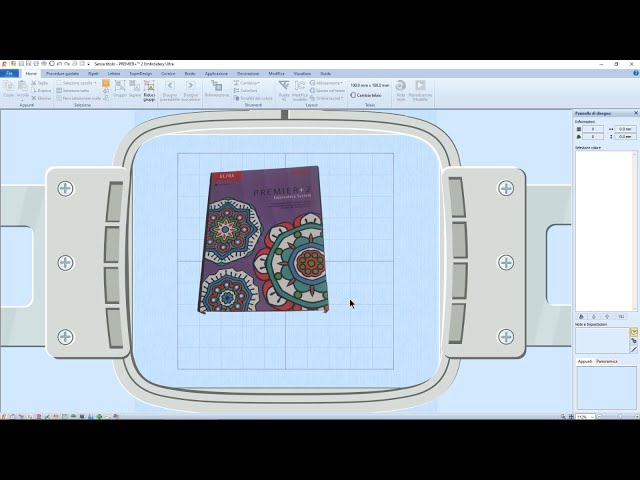Click the Incolla paste icon
This screenshot has height=480, width=640.
tap(23, 89)
